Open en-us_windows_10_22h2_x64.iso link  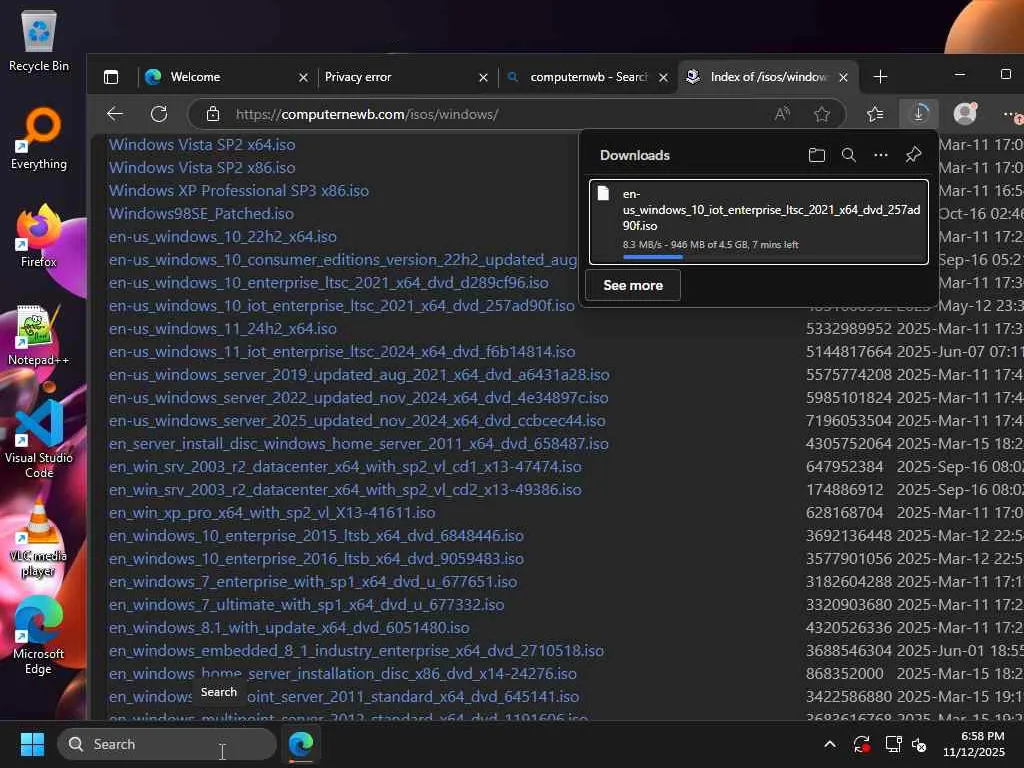pyautogui.click(x=223, y=236)
